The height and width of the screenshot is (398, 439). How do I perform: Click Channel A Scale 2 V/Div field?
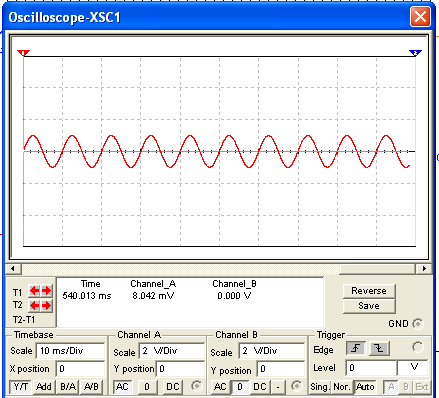[x=171, y=351]
